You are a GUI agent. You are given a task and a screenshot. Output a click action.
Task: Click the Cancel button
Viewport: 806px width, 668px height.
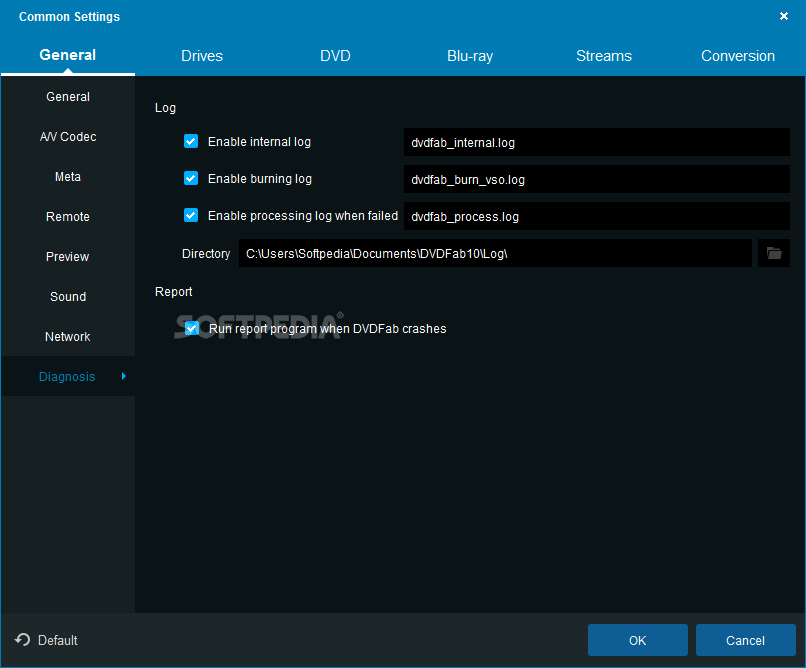coord(745,640)
